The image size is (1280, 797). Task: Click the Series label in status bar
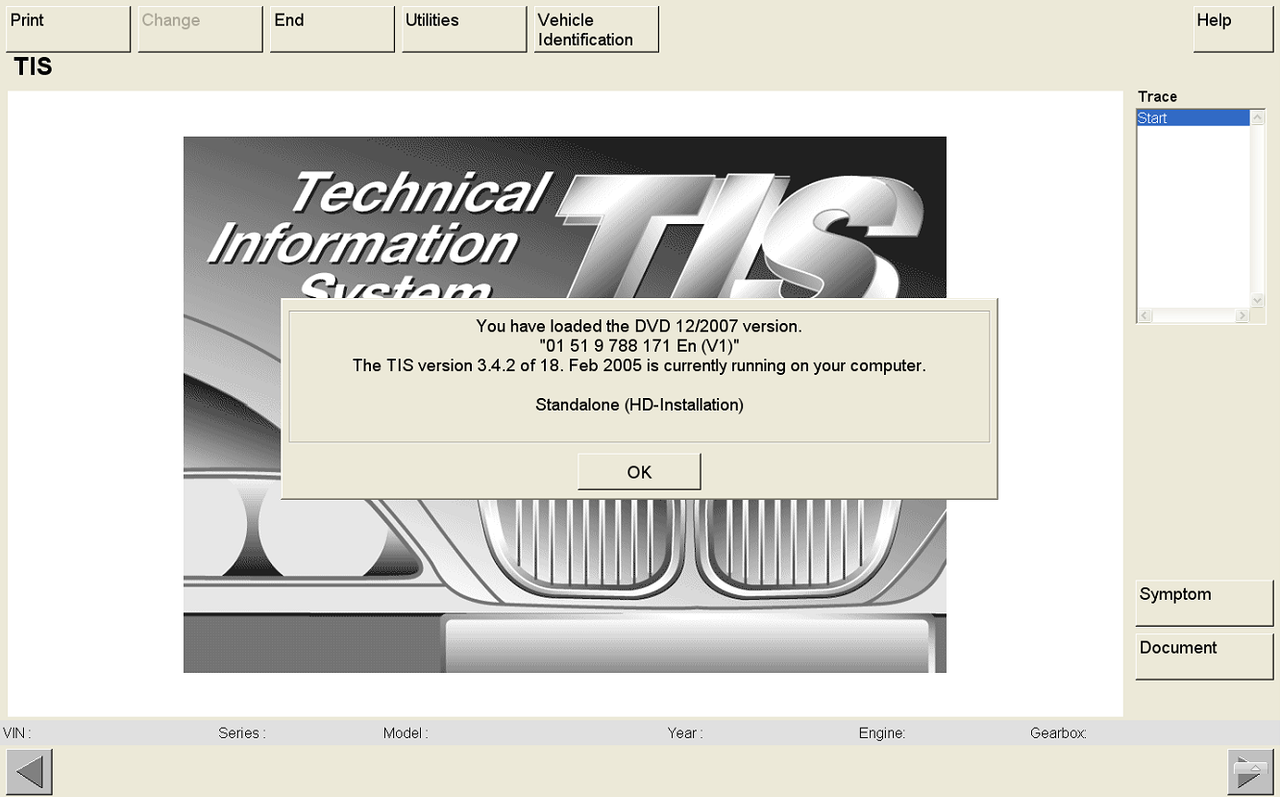pyautogui.click(x=241, y=733)
